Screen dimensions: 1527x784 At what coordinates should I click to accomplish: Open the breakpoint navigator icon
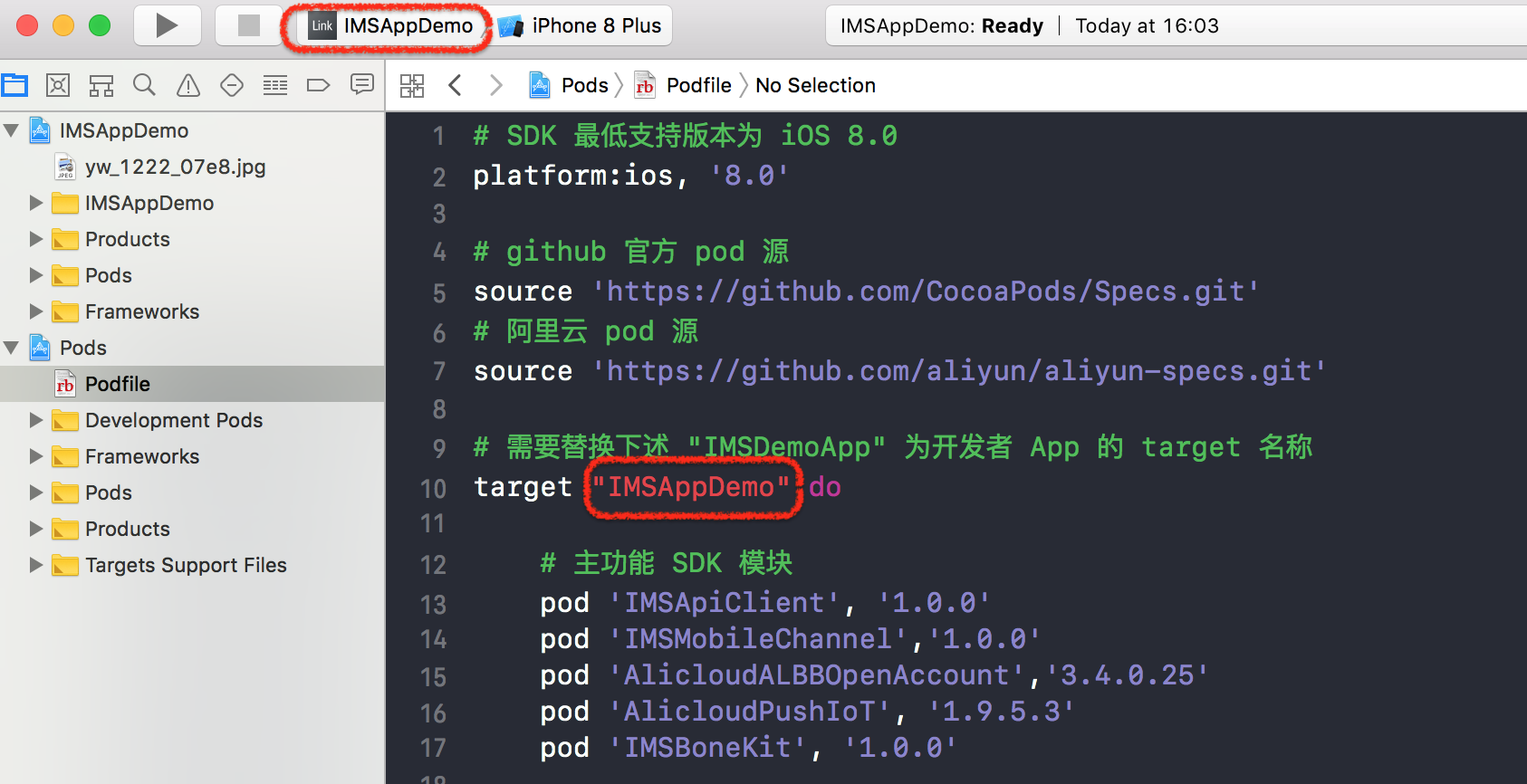click(319, 85)
